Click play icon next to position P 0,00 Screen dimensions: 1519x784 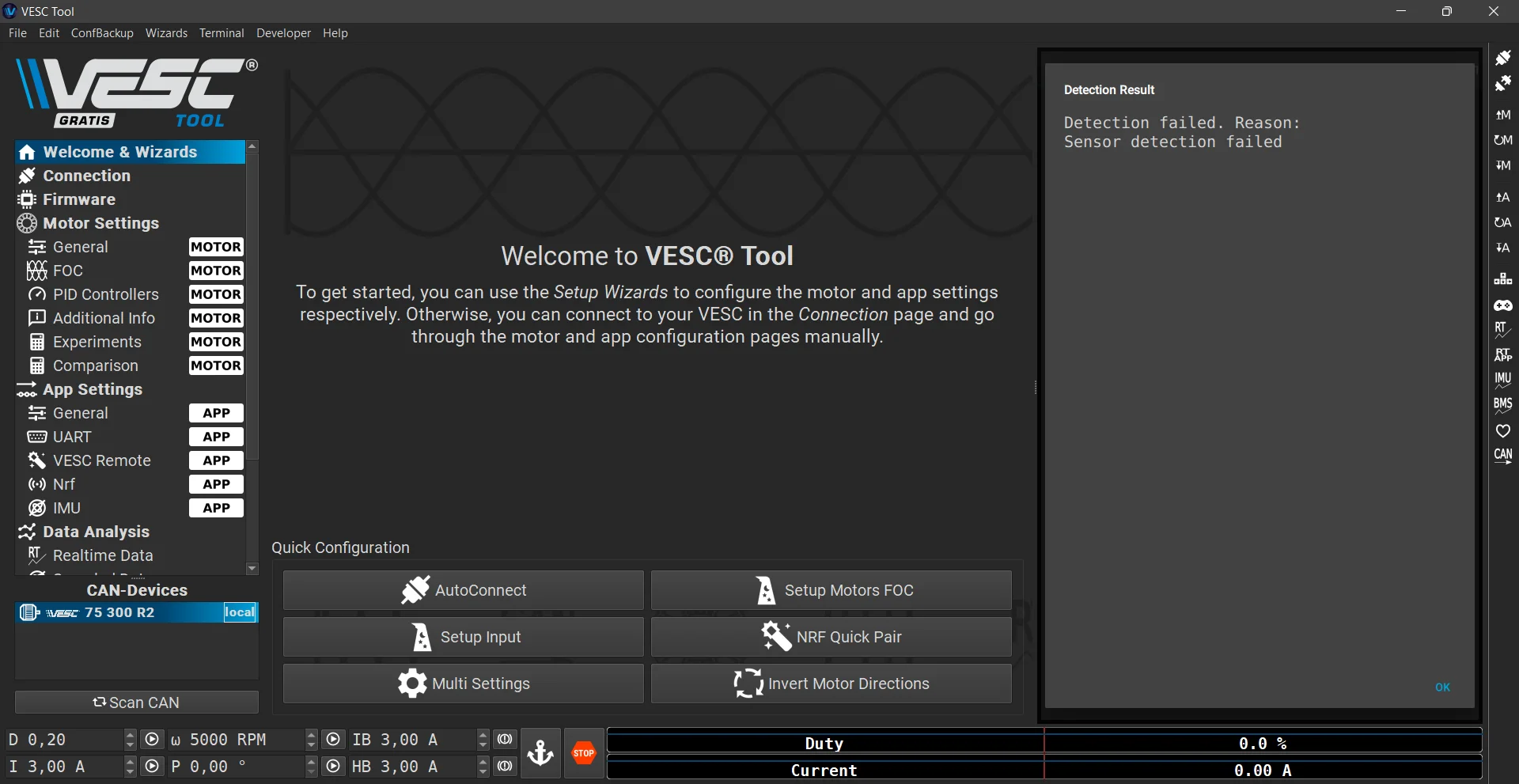(x=334, y=767)
